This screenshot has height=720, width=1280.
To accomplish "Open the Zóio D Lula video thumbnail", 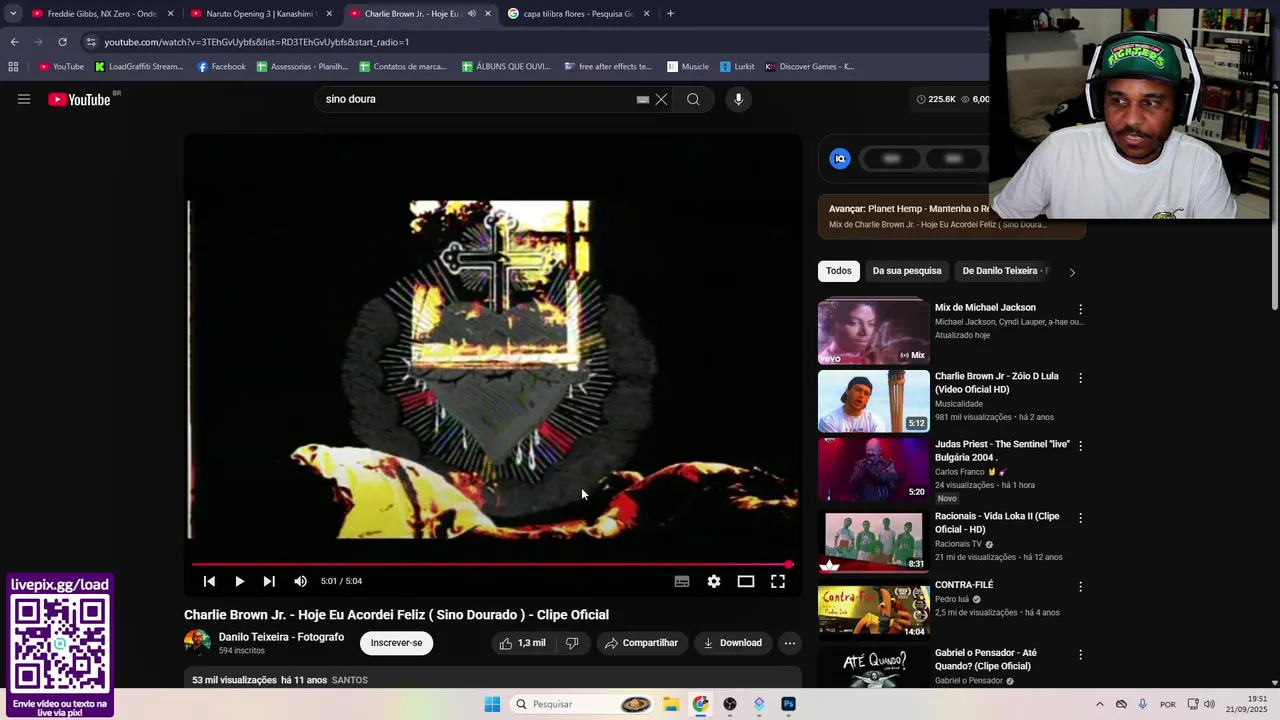I will 874,401.
